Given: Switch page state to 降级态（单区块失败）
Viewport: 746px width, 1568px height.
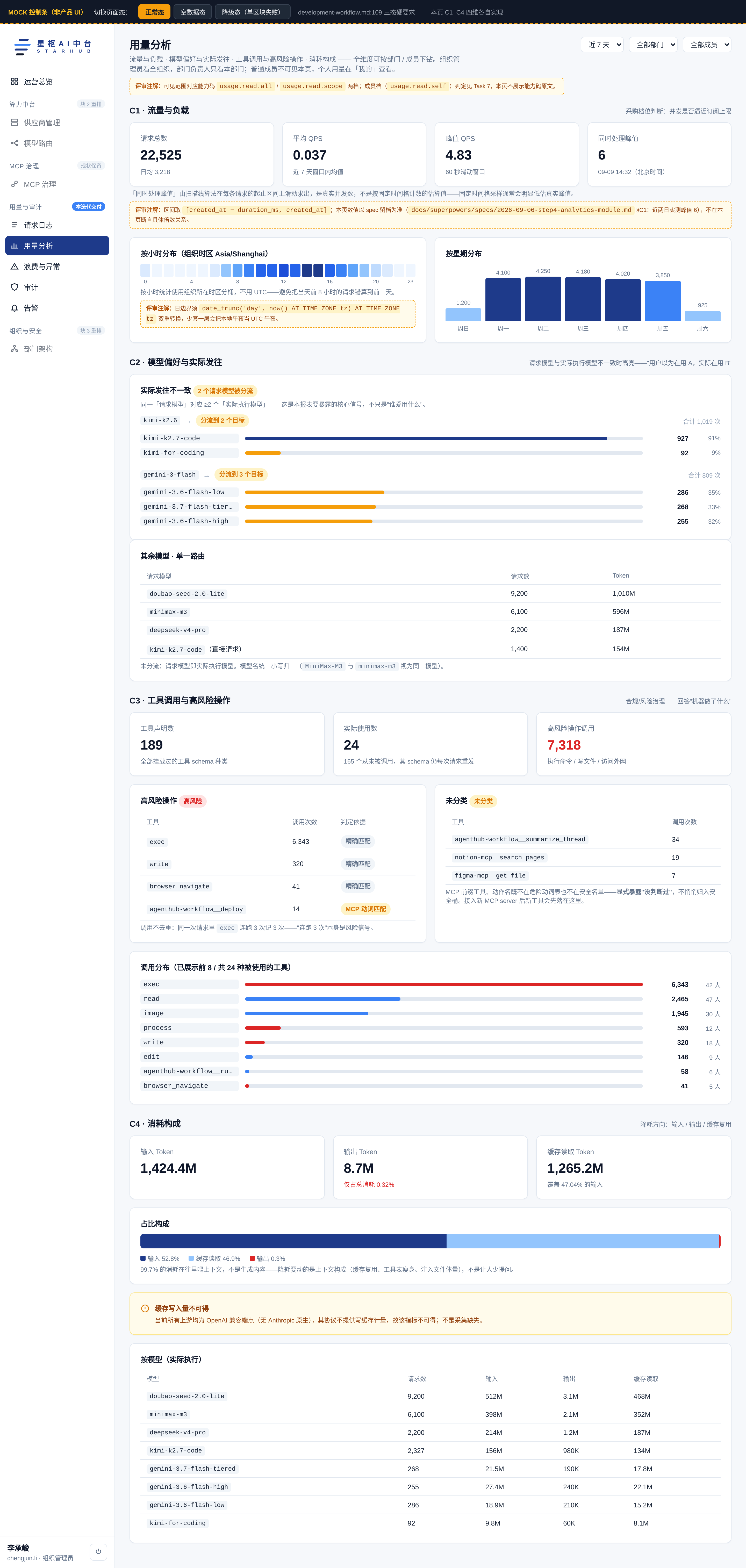Looking at the screenshot, I should coord(252,12).
